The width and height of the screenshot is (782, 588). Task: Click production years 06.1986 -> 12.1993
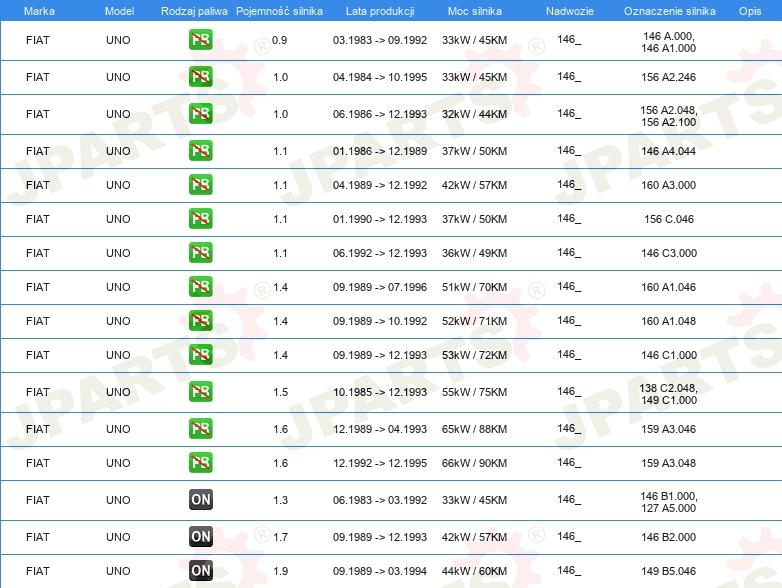380,114
